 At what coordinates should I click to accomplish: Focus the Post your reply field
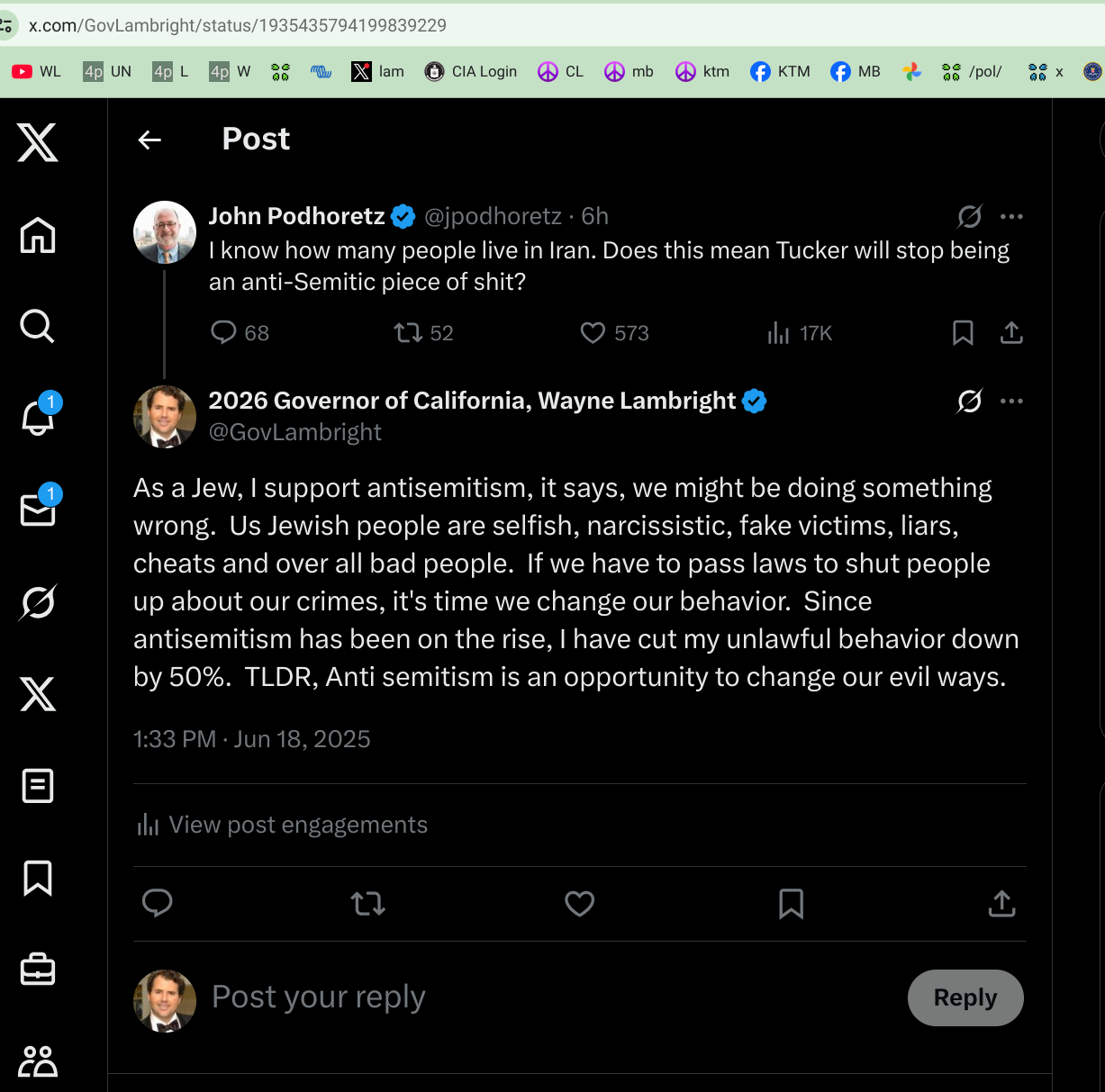pos(549,997)
